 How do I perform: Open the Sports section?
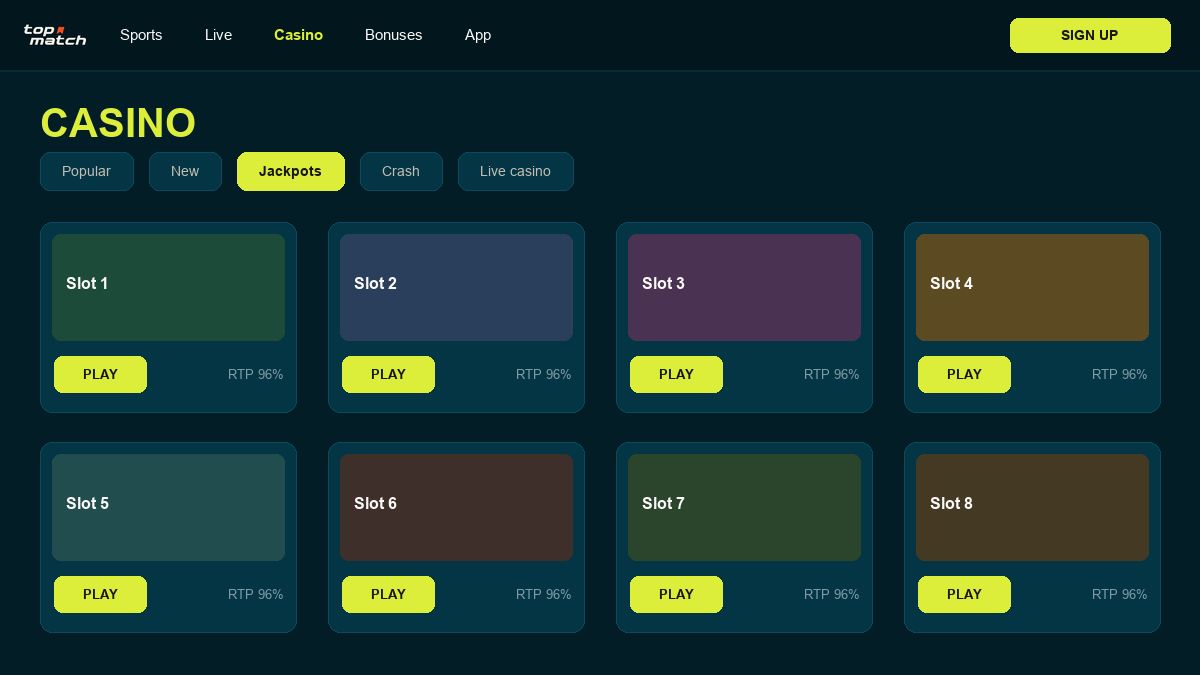click(x=141, y=35)
